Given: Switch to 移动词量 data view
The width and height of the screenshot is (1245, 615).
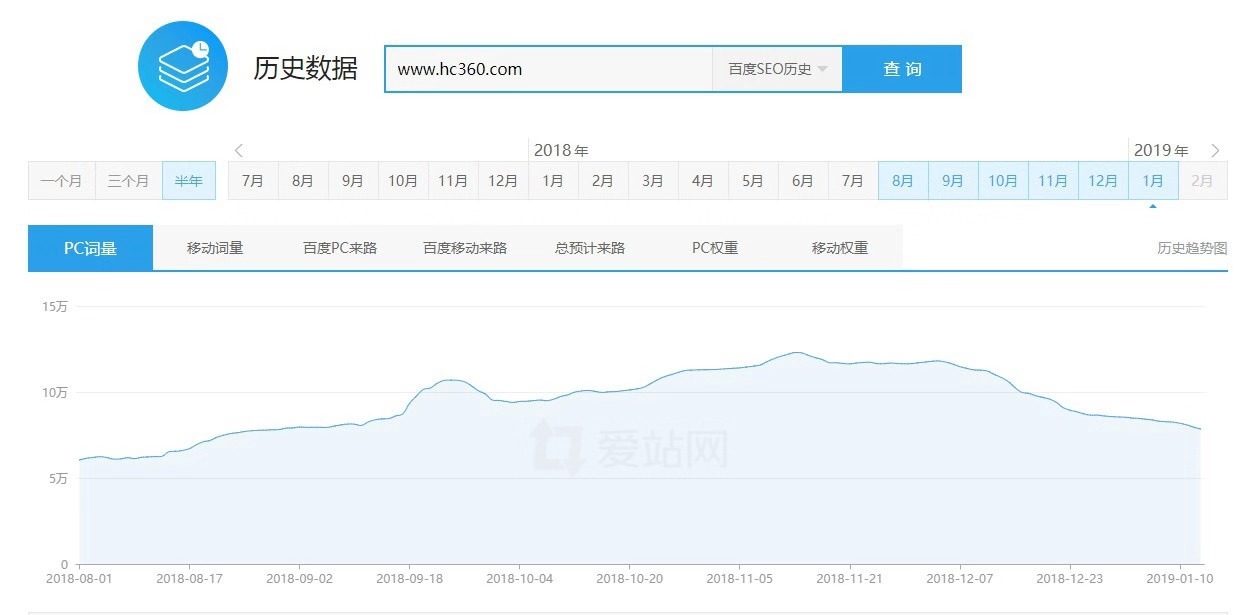Looking at the screenshot, I should pos(214,247).
